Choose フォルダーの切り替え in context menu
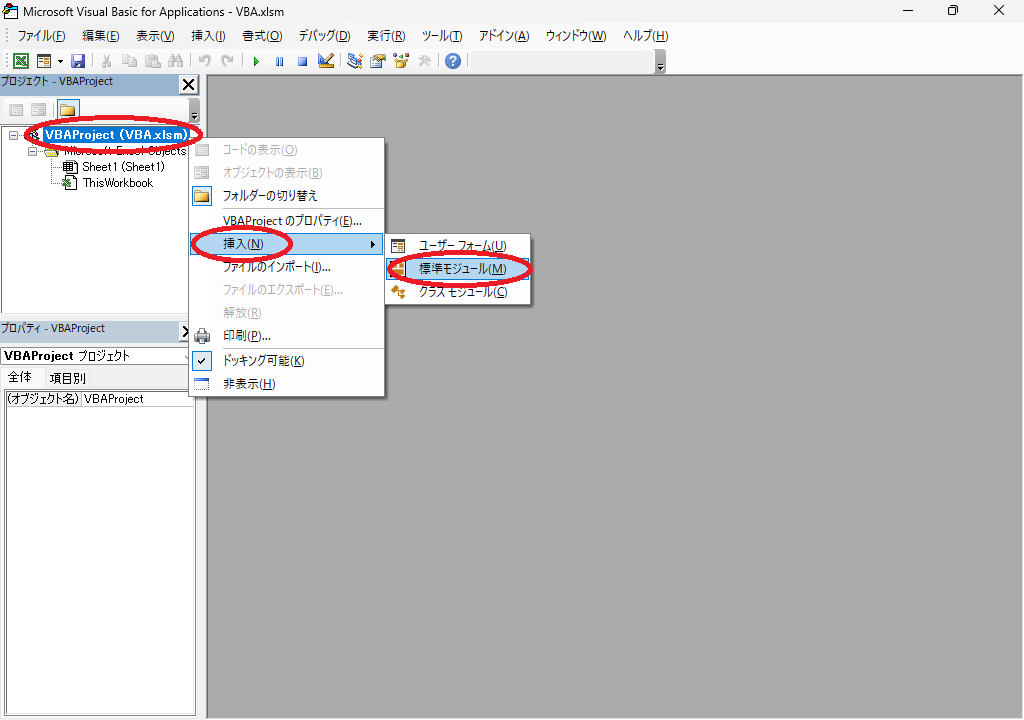The image size is (1024, 720). (x=287, y=196)
